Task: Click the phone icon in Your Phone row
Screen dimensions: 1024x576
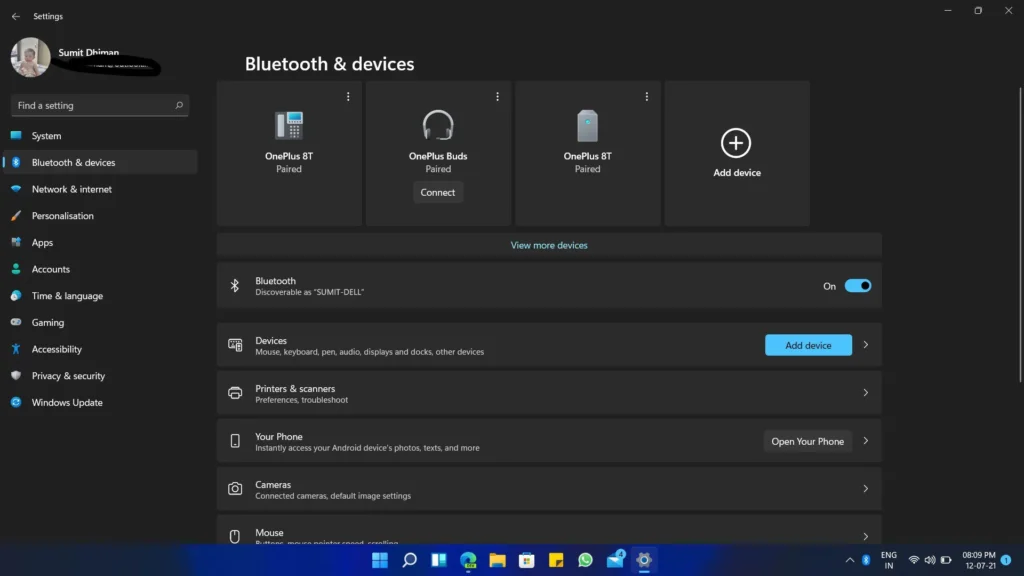Action: [x=235, y=441]
